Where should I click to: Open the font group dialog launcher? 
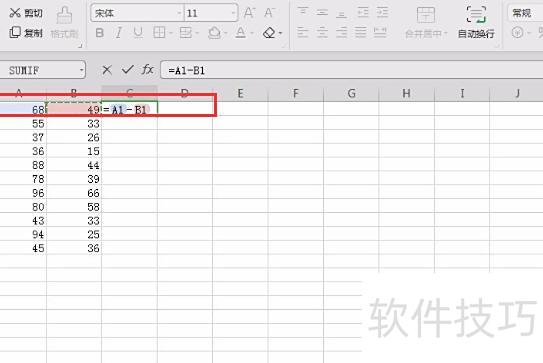(286, 45)
